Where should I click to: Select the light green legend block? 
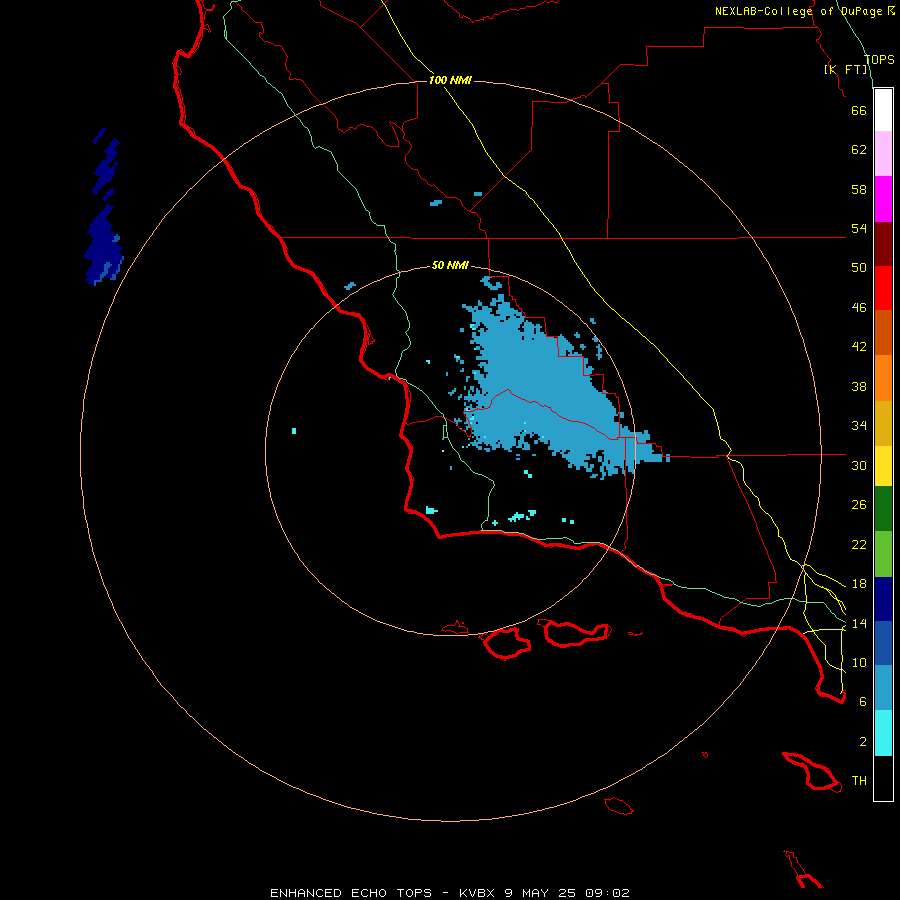pyautogui.click(x=883, y=554)
